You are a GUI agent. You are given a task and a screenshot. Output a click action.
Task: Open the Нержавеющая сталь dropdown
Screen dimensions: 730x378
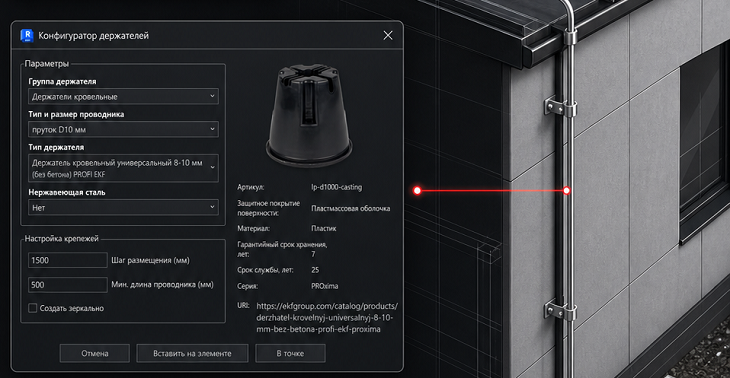pos(123,208)
